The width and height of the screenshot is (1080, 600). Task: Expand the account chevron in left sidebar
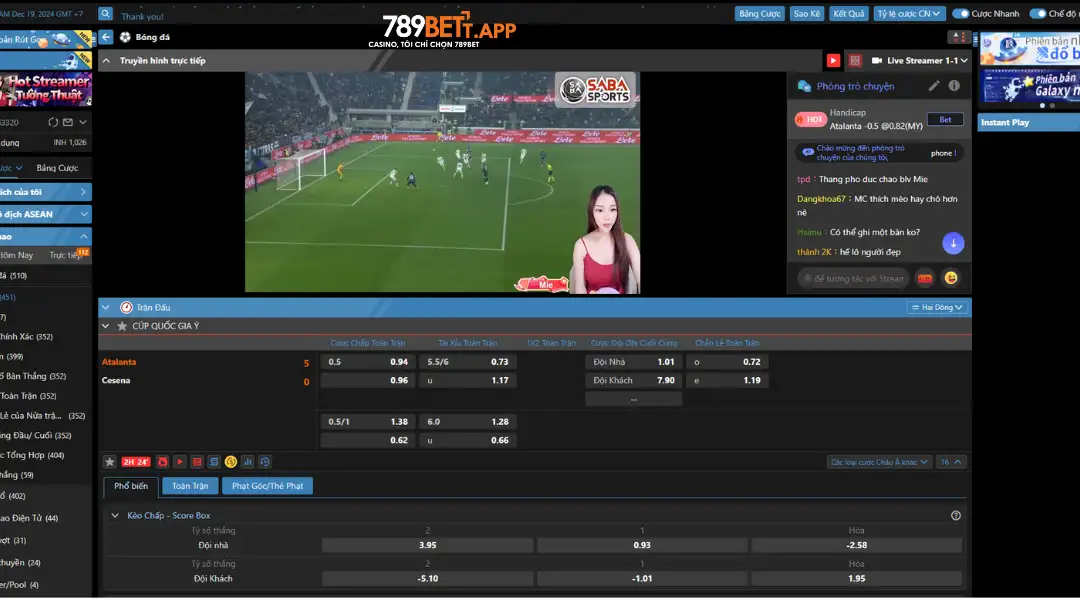(83, 122)
